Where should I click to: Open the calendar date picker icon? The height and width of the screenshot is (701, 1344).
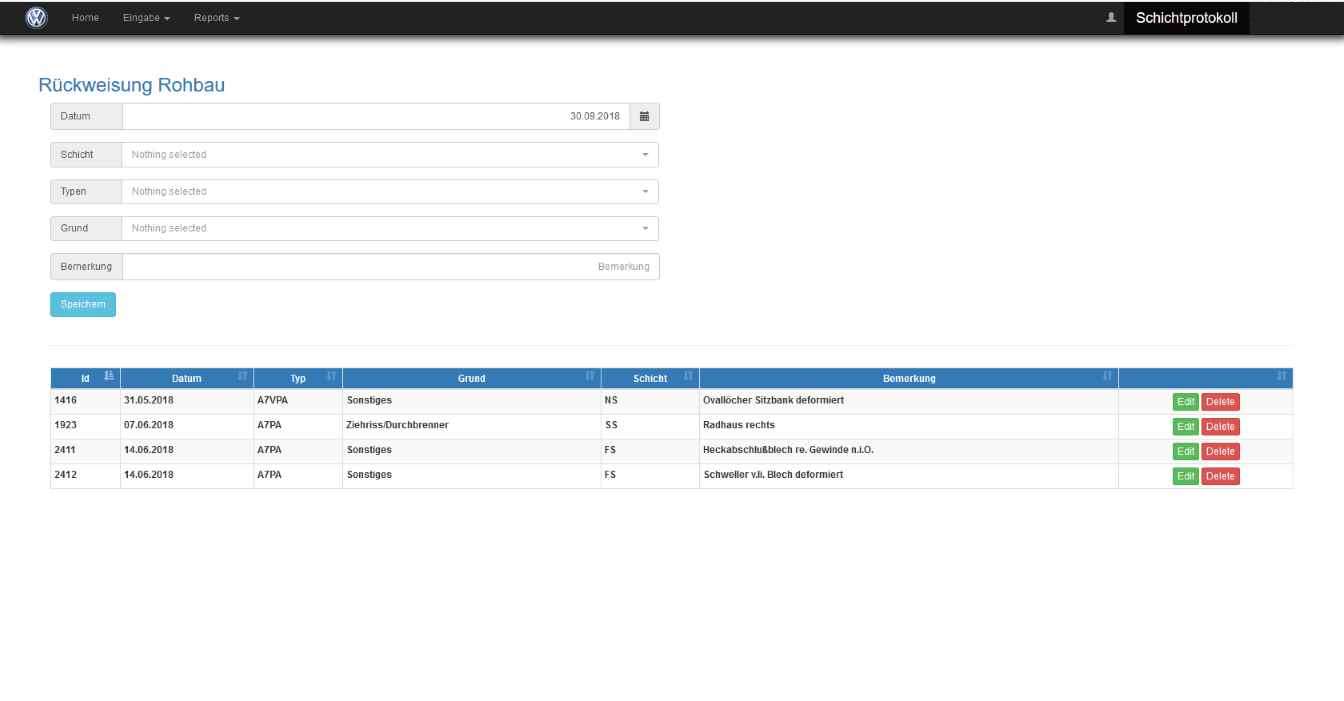pos(644,117)
